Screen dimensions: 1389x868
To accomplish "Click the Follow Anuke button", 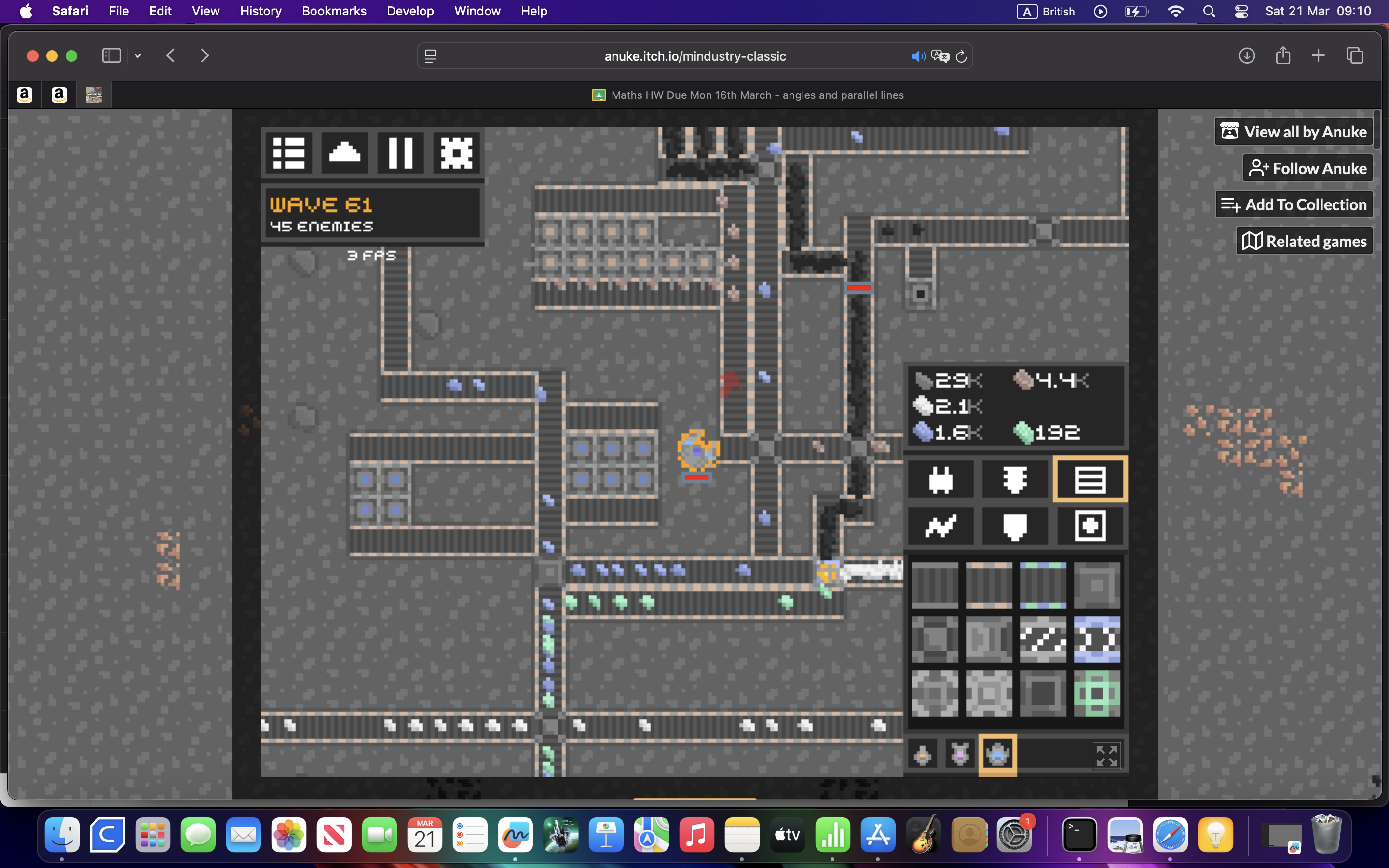I will [1307, 168].
